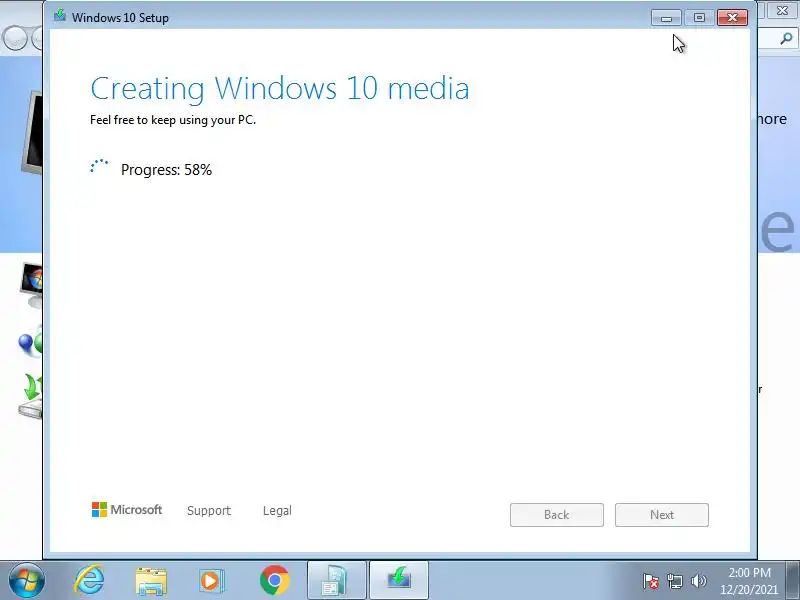Launch Windows Media Player from taskbar
800x600 pixels.
pyautogui.click(x=210, y=581)
